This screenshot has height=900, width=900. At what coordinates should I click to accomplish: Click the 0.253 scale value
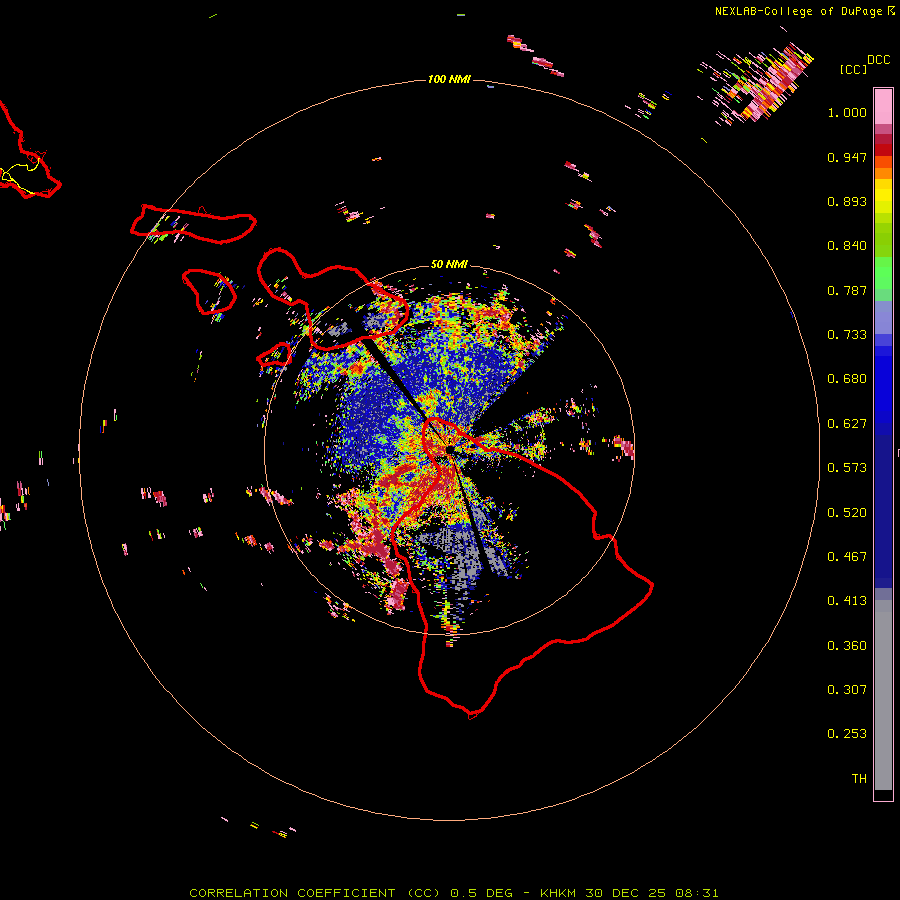pyautogui.click(x=847, y=734)
